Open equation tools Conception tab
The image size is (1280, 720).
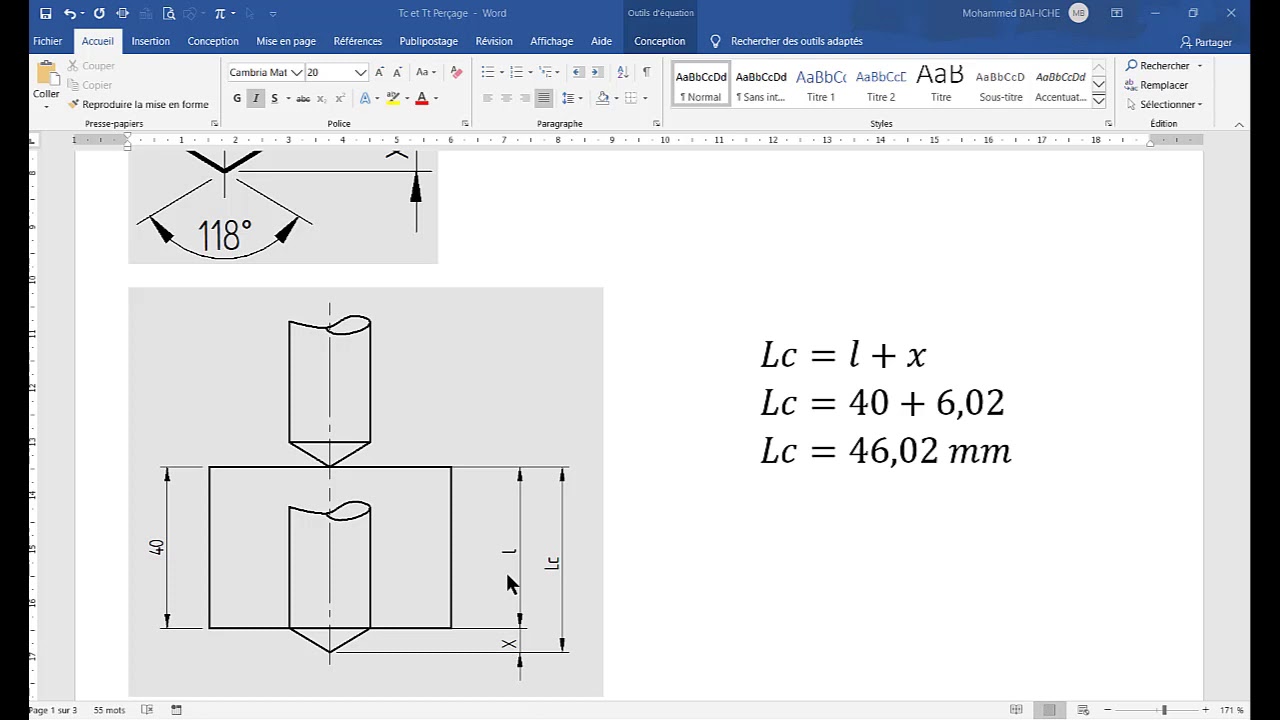tap(659, 41)
